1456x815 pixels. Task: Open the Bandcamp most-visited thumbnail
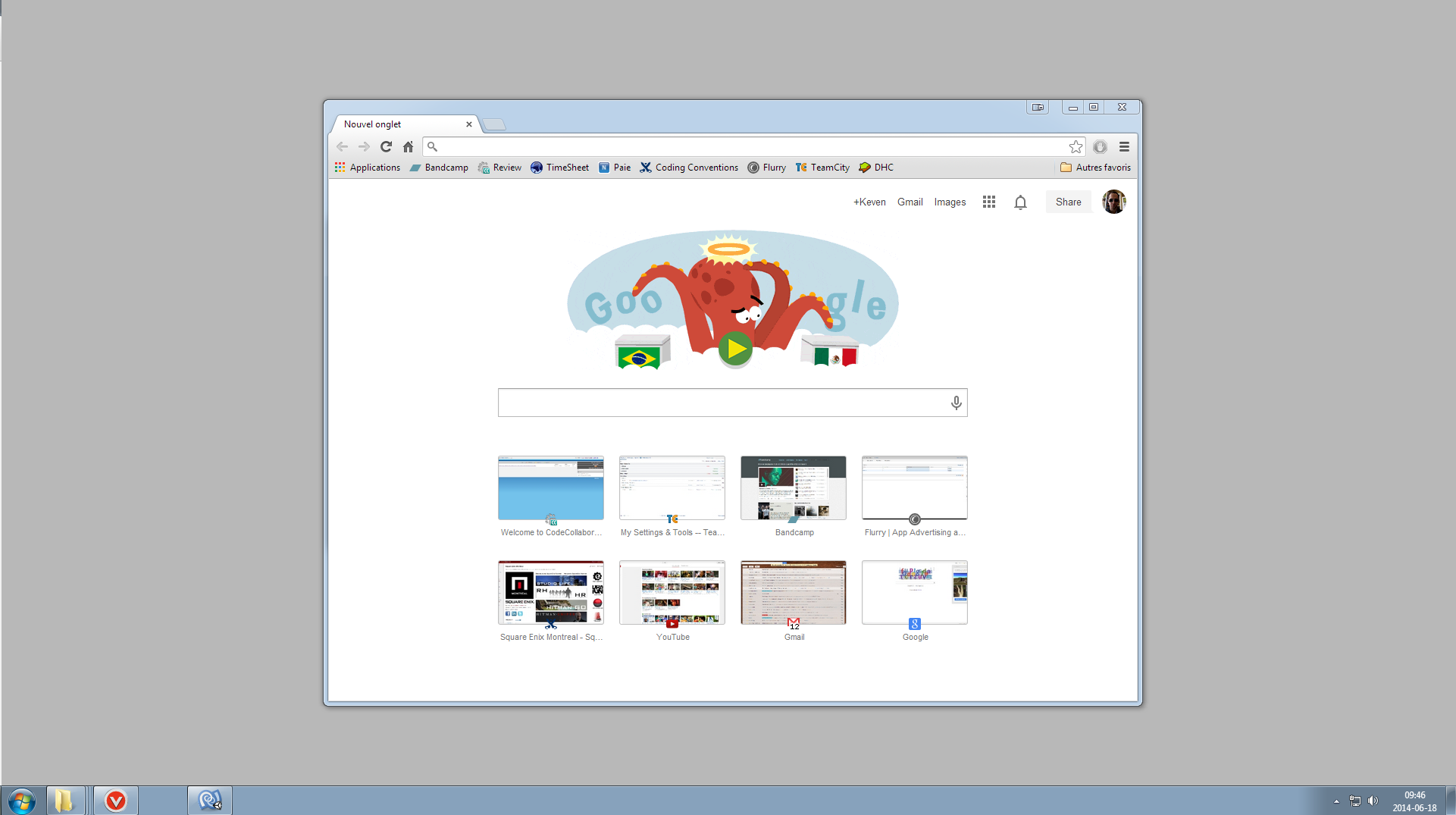(794, 488)
